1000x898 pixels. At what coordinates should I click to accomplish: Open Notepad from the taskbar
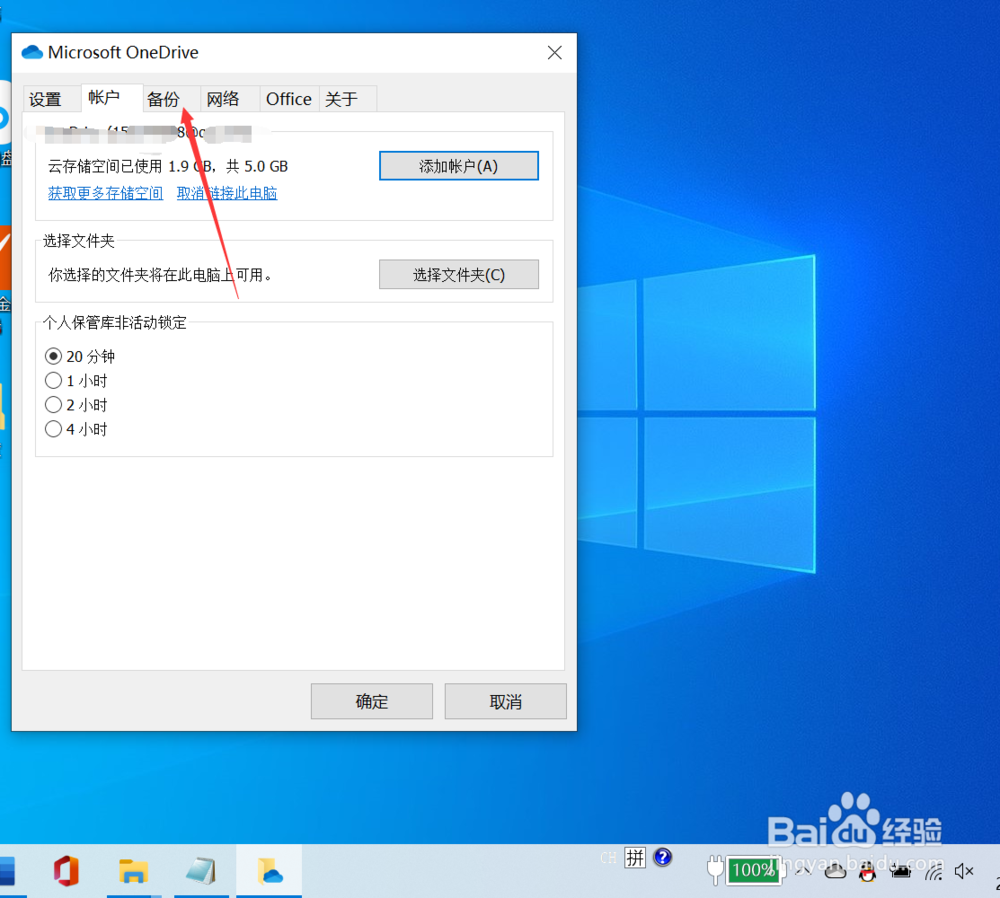201,871
